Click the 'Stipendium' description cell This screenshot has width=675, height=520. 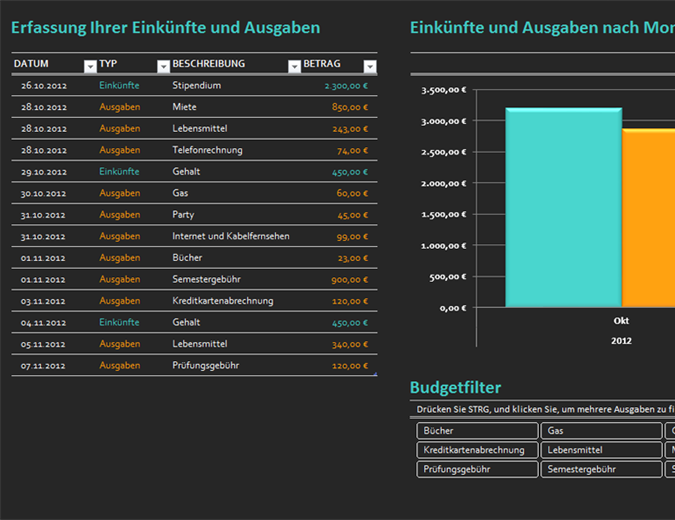(196, 85)
